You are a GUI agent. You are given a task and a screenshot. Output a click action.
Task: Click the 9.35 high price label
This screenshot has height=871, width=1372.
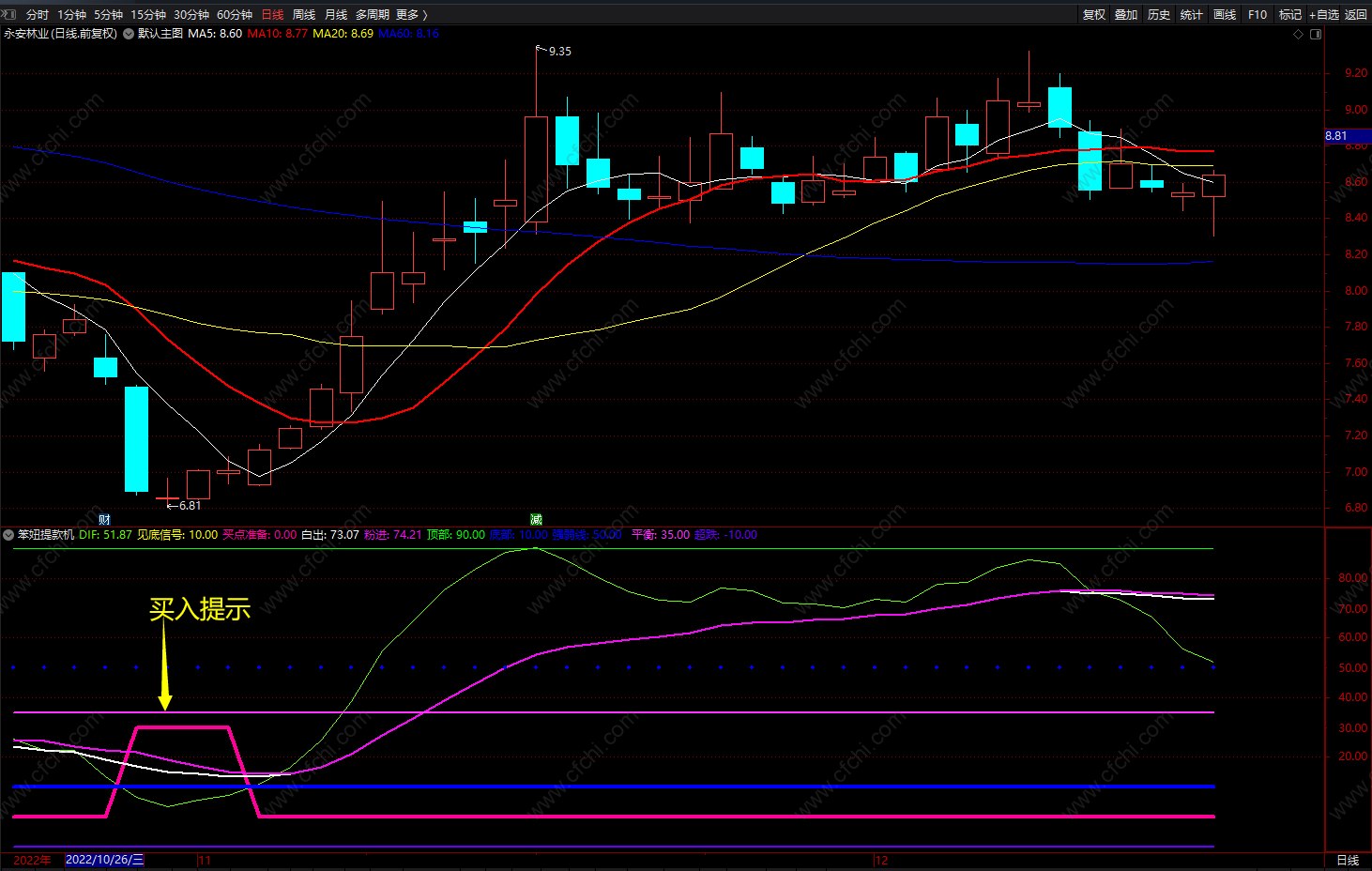(x=559, y=52)
